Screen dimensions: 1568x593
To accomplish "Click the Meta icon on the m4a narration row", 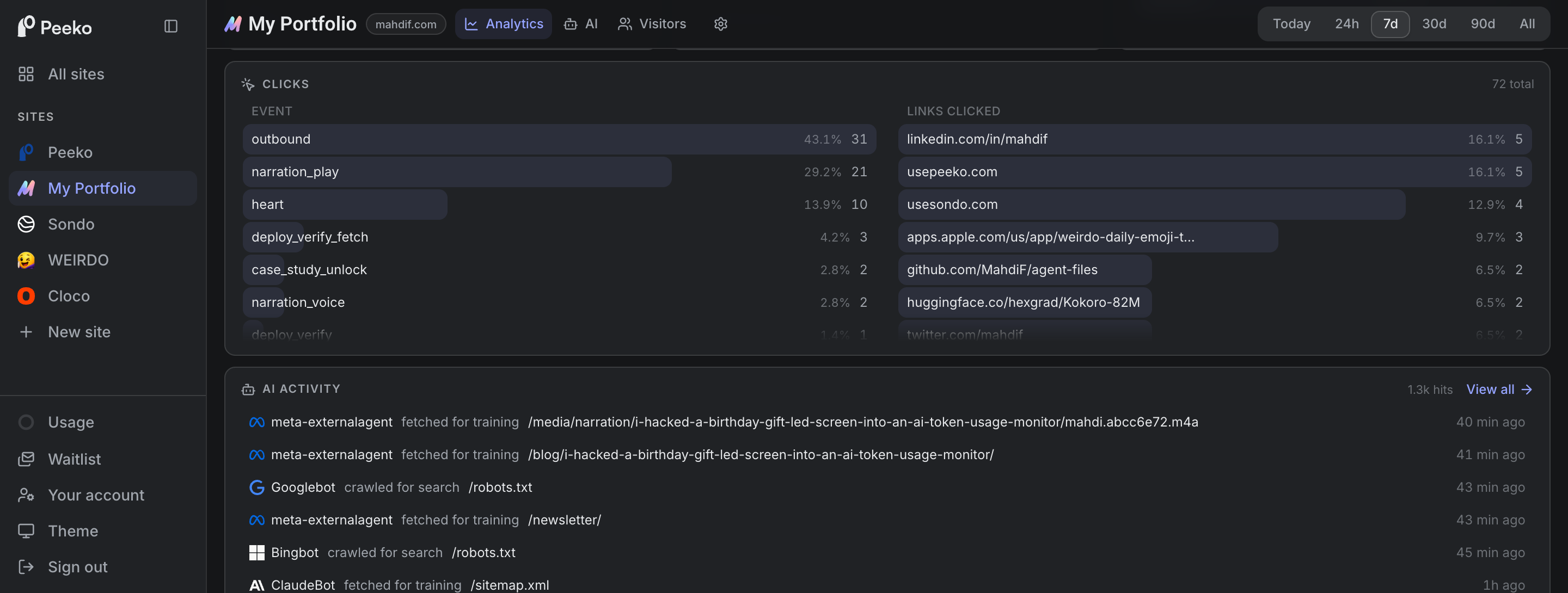I will click(x=257, y=422).
